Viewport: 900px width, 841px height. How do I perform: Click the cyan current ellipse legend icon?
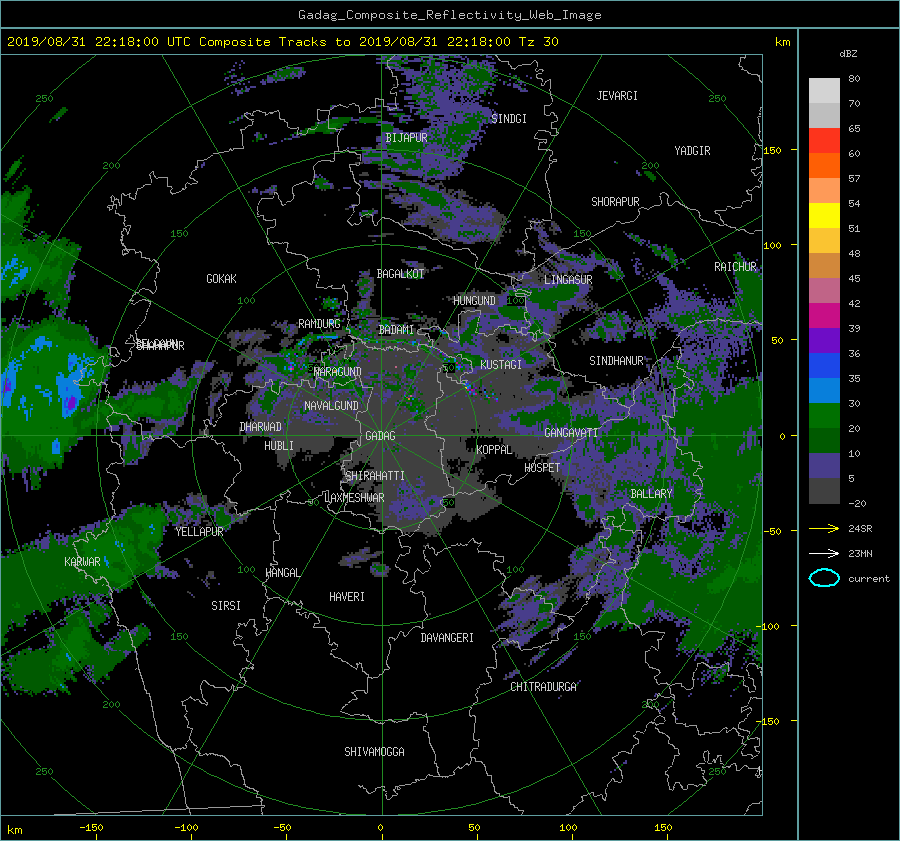point(824,578)
